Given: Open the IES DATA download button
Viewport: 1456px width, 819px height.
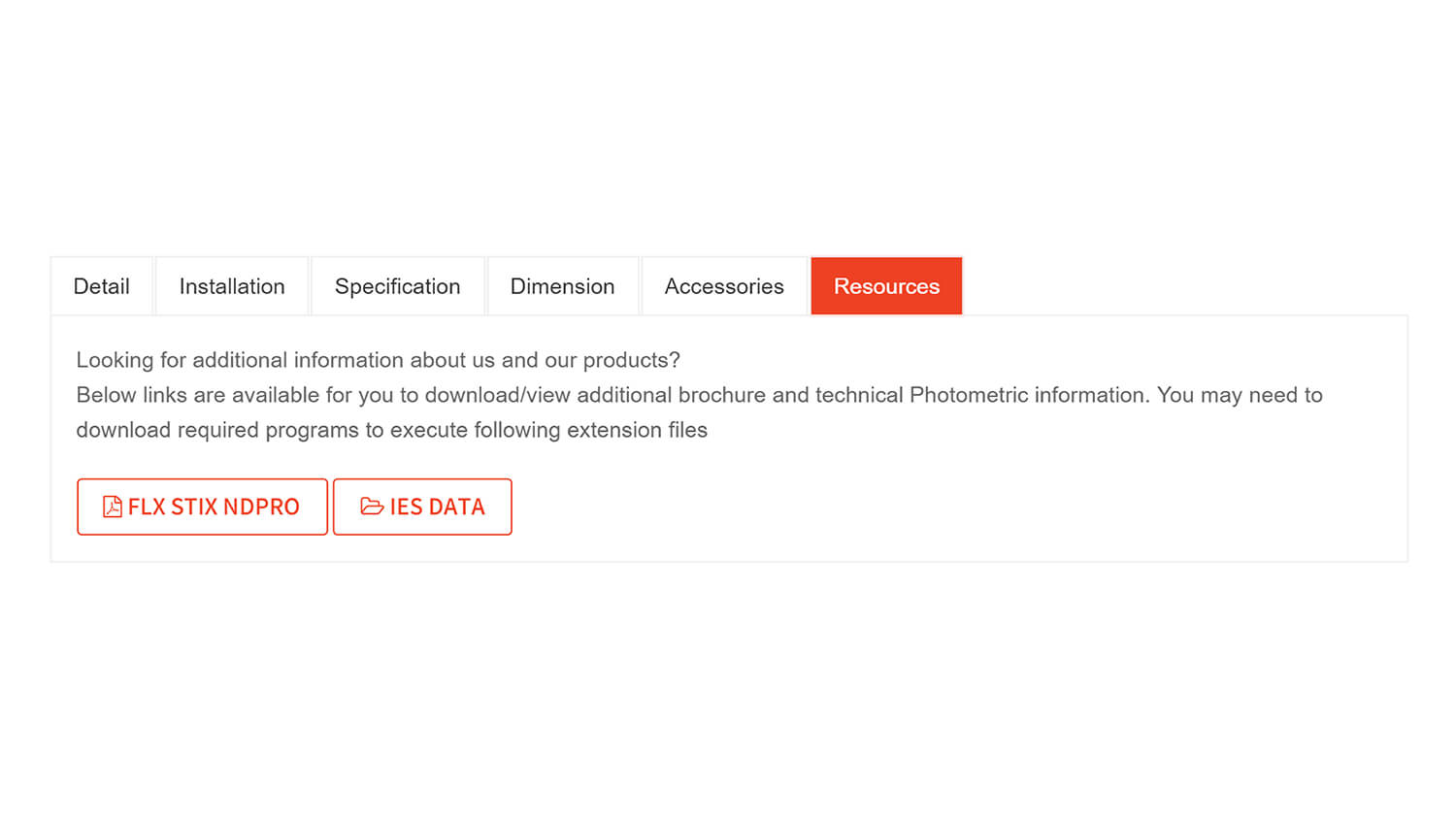Looking at the screenshot, I should coord(422,507).
